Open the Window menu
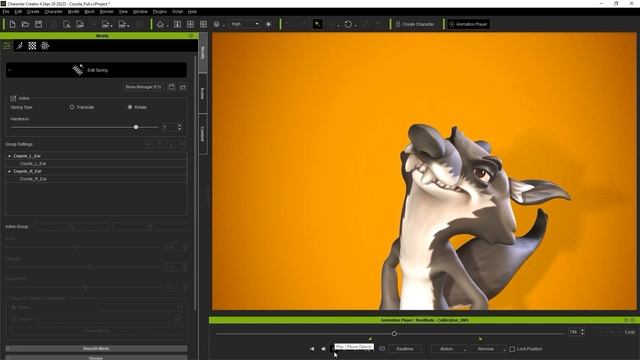640x360 pixels. [140, 12]
